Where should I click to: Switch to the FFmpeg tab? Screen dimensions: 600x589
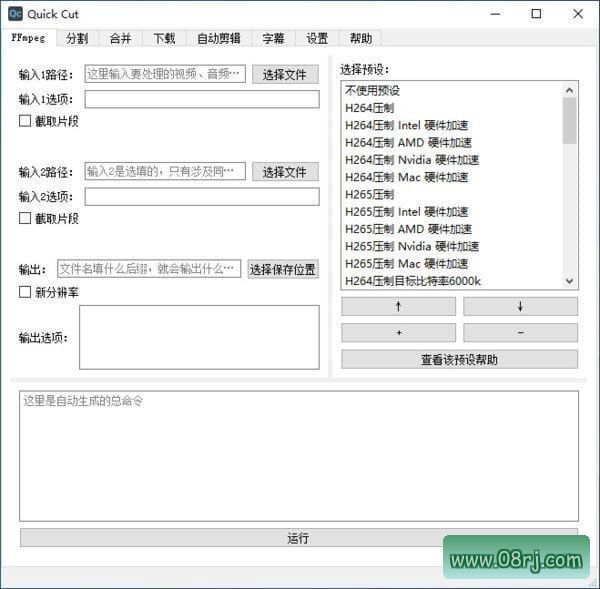coord(29,38)
